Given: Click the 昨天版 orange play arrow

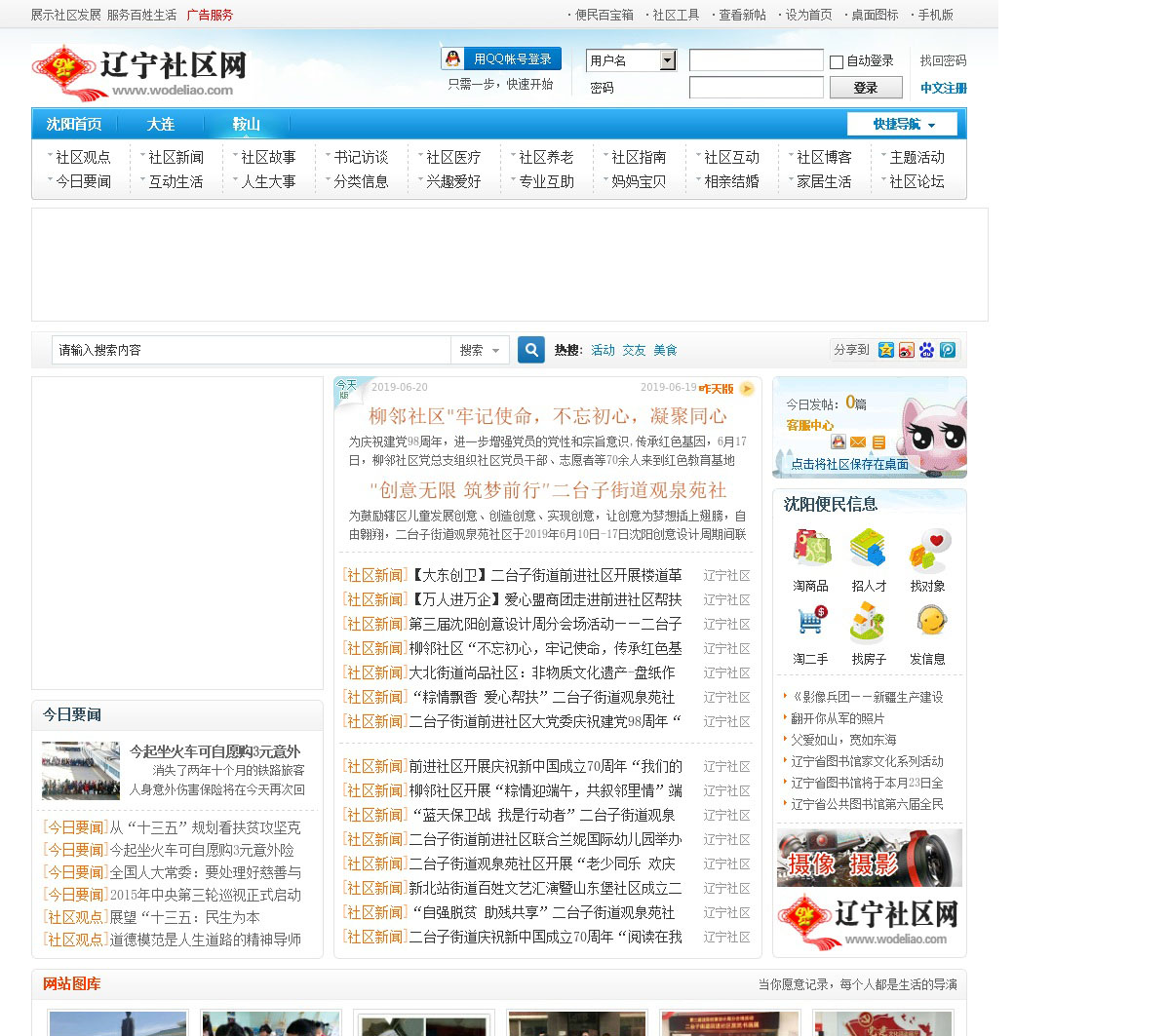Looking at the screenshot, I should (x=747, y=389).
